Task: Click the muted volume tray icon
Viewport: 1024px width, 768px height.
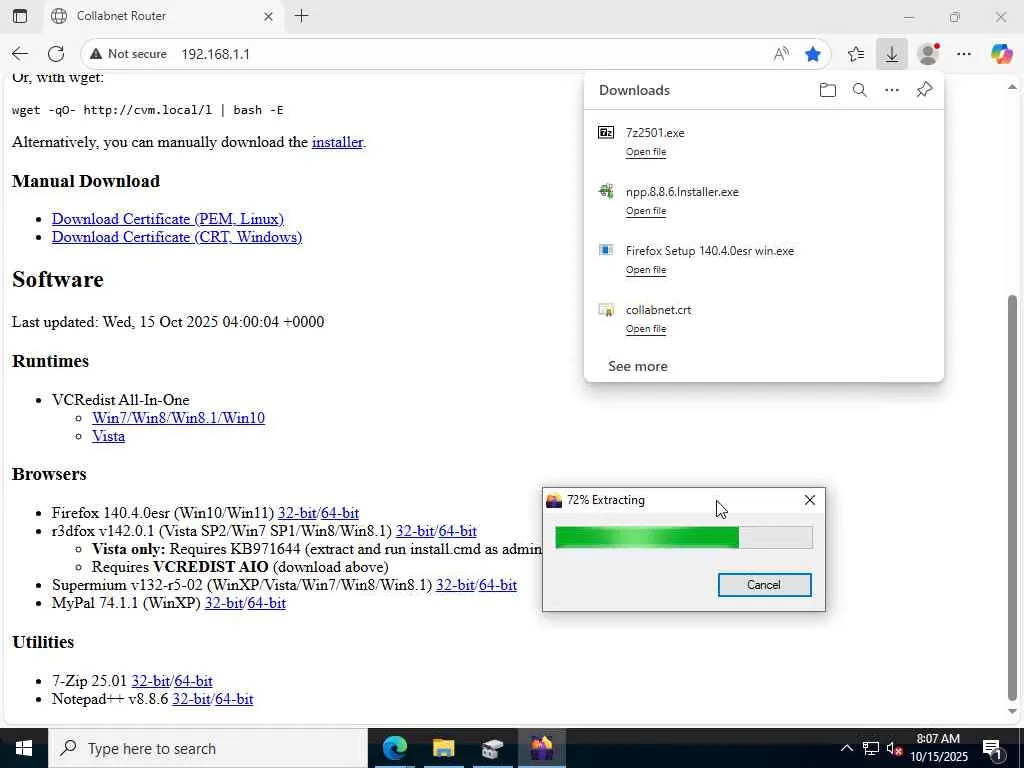Action: [895, 748]
